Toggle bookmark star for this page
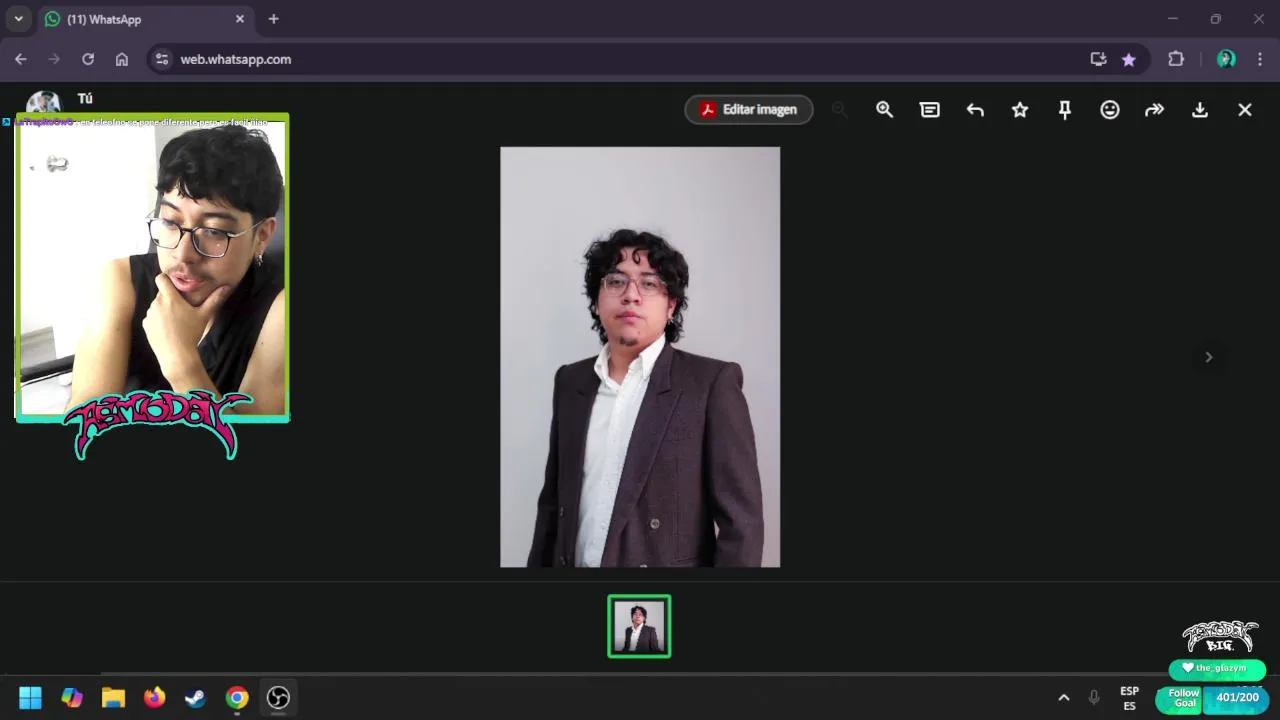The image size is (1280, 720). 1128,59
